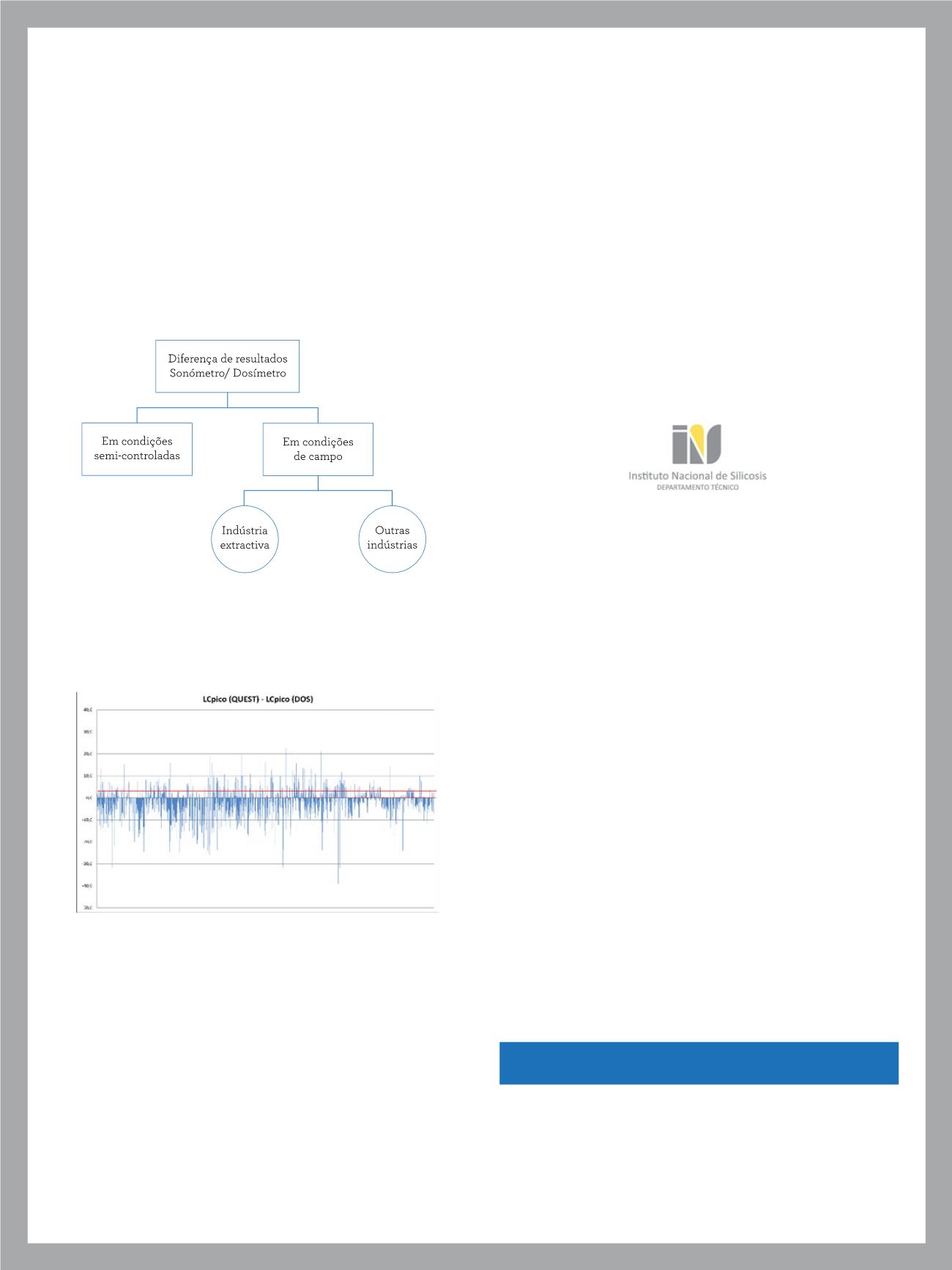Image resolution: width=952 pixels, height=1270 pixels.
Task: Click the connector line below the top box
Action: (x=227, y=401)
